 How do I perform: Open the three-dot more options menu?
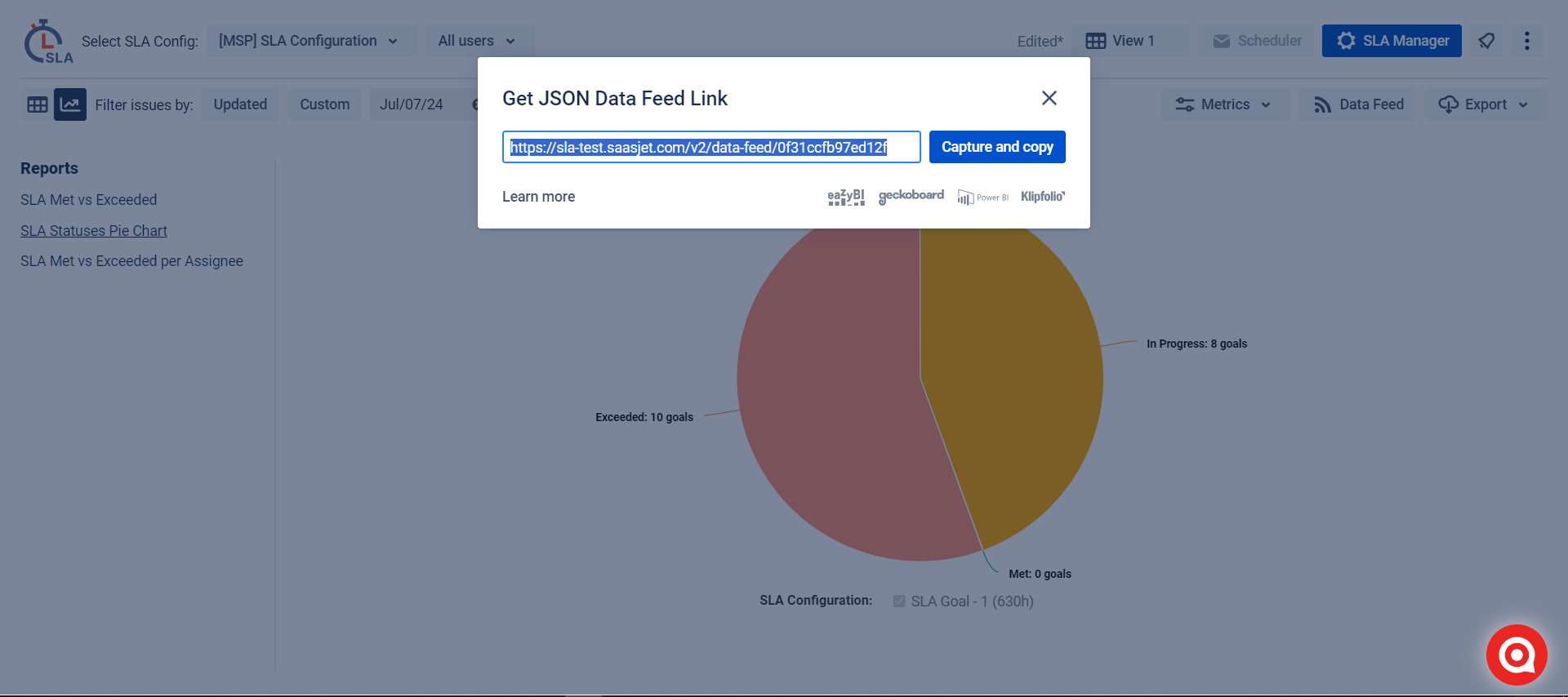[x=1526, y=41]
